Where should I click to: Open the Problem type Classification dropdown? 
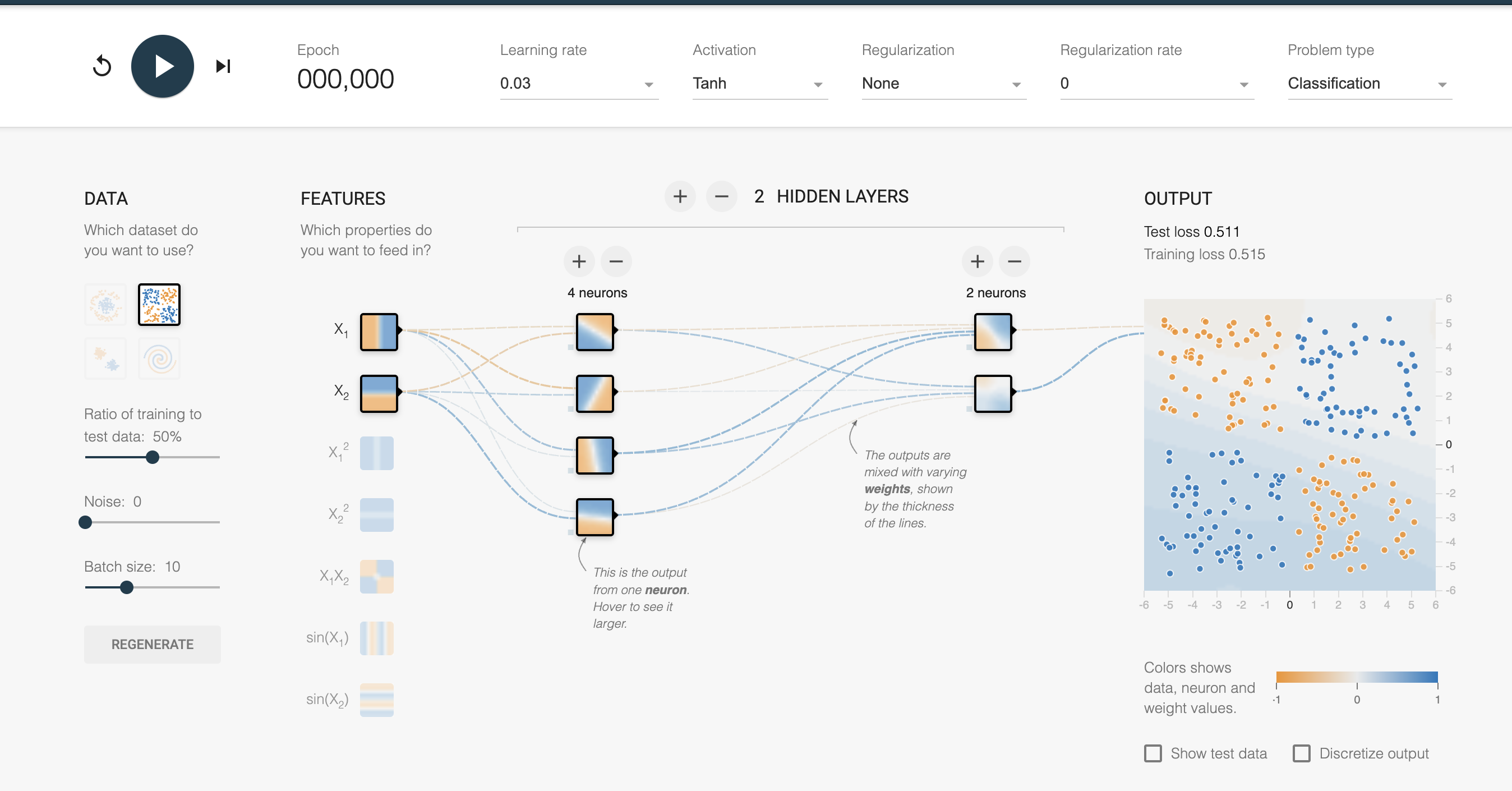tap(1370, 84)
